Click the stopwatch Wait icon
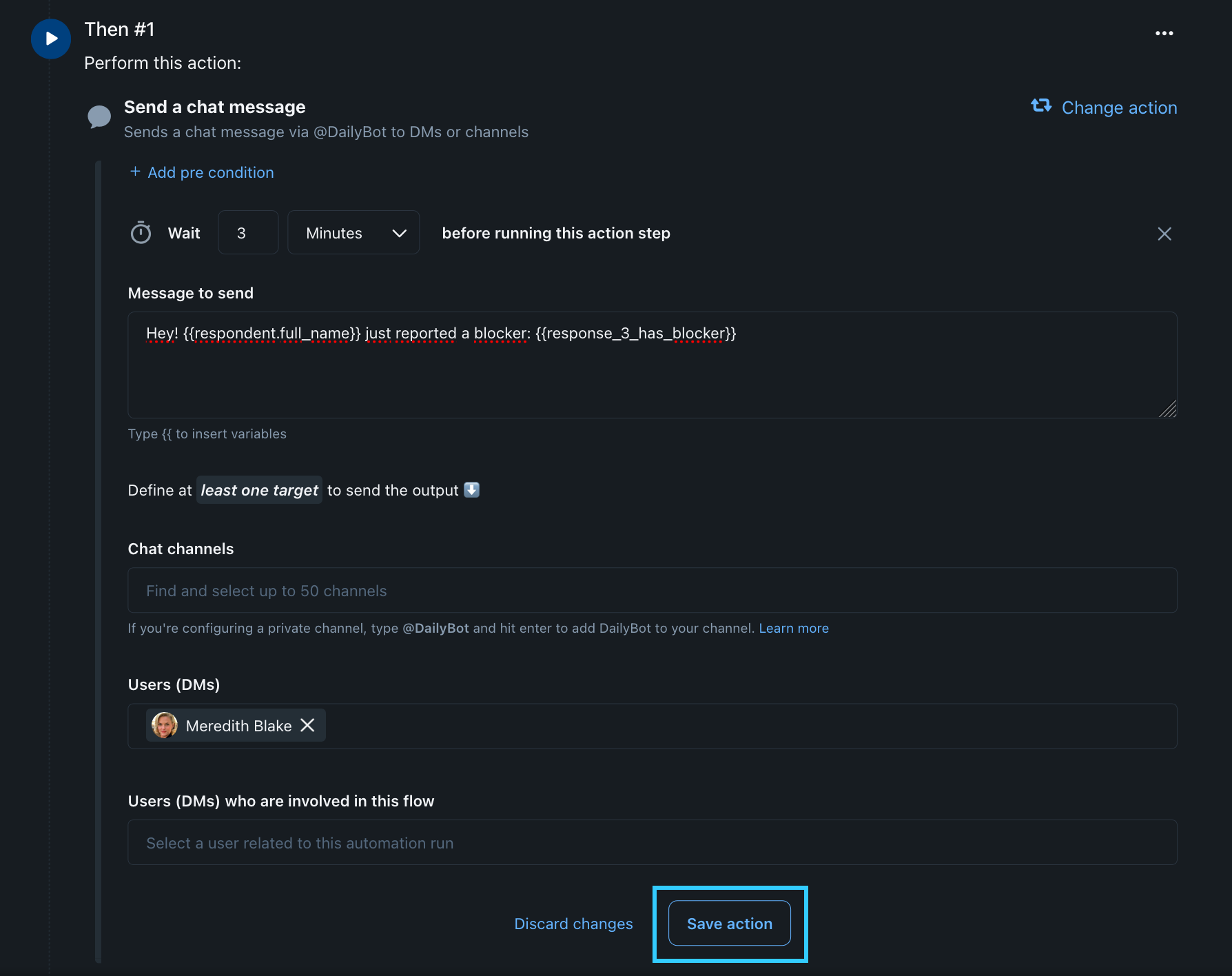The height and width of the screenshot is (976, 1232). click(x=141, y=233)
